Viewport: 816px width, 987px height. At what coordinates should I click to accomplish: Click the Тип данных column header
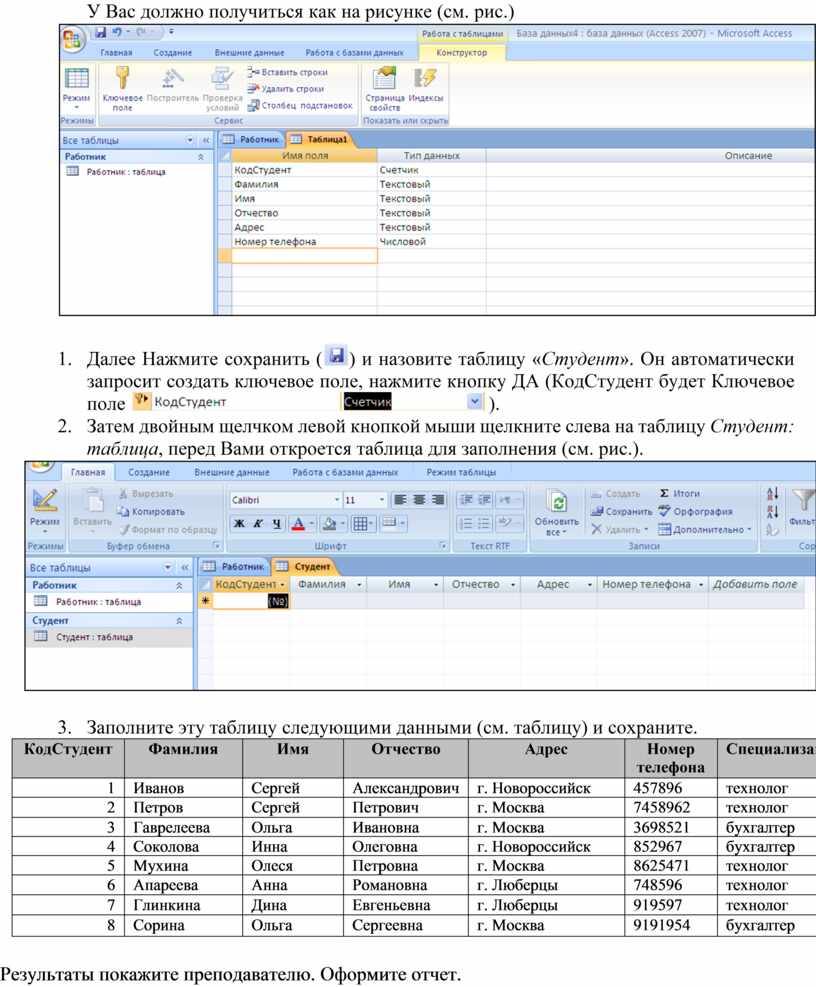pyautogui.click(x=432, y=155)
